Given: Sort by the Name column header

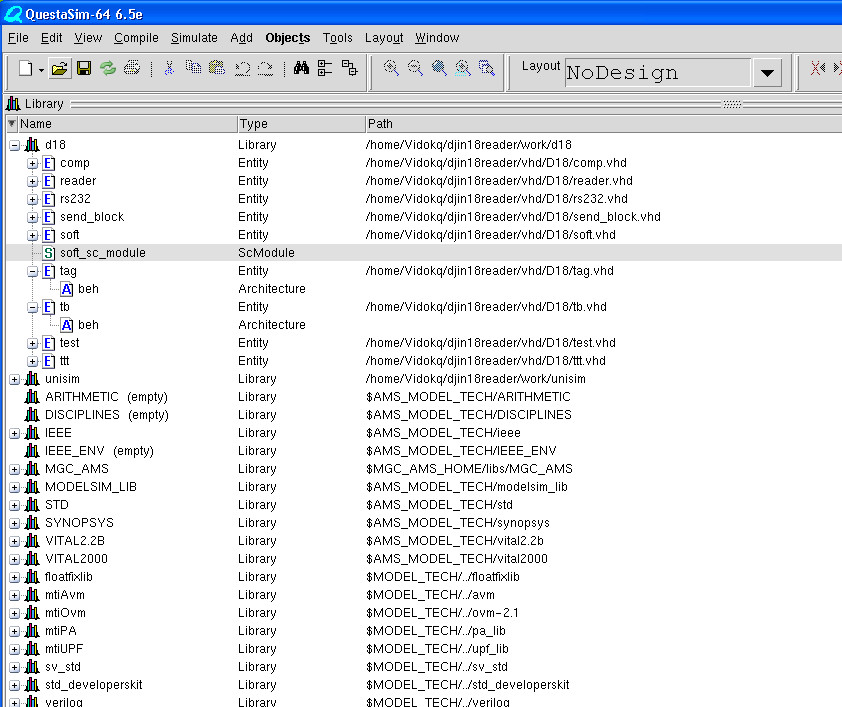Looking at the screenshot, I should (128, 124).
